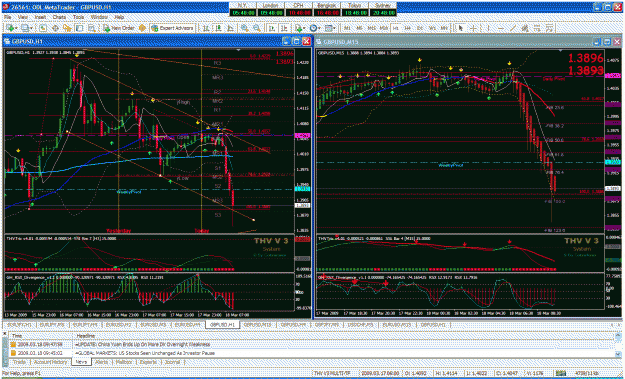Open the Experts terminal tab
625x379 pixels.
click(x=148, y=362)
